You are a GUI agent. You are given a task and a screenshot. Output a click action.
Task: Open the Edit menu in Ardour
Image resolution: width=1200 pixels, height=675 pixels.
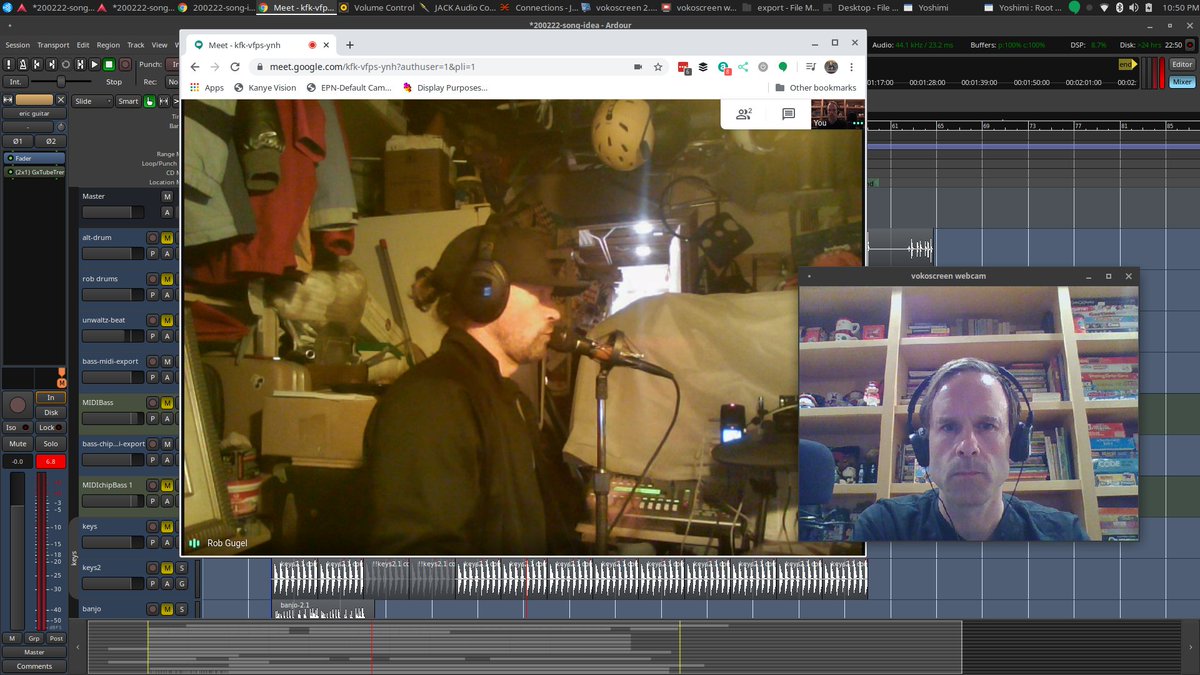(x=83, y=45)
